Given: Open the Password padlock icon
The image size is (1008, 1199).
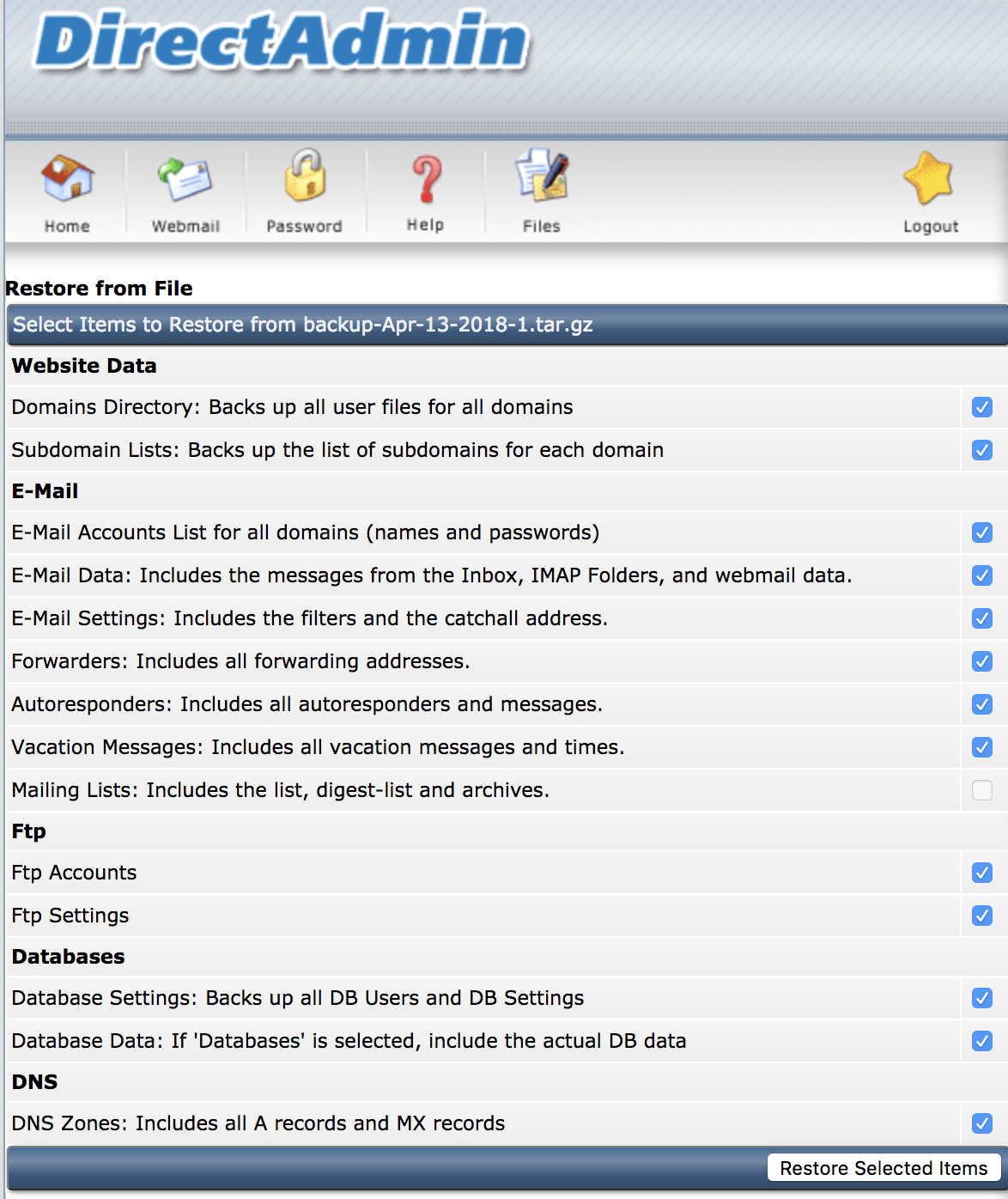Looking at the screenshot, I should 305,175.
